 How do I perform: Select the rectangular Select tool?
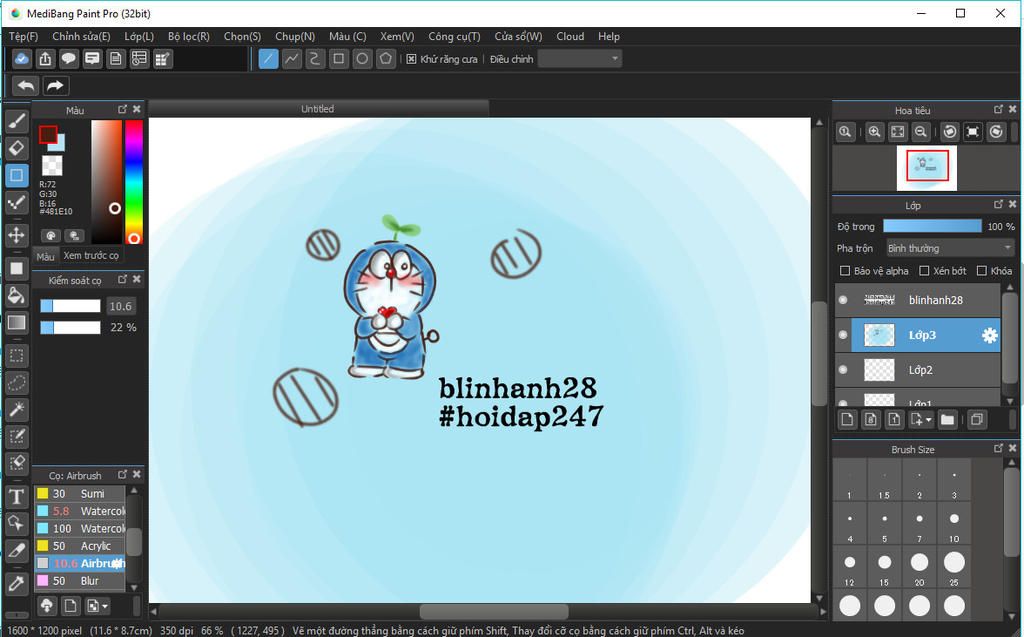coord(17,356)
